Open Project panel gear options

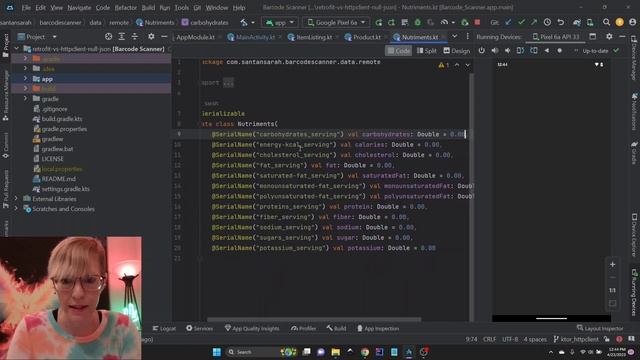(151, 37)
